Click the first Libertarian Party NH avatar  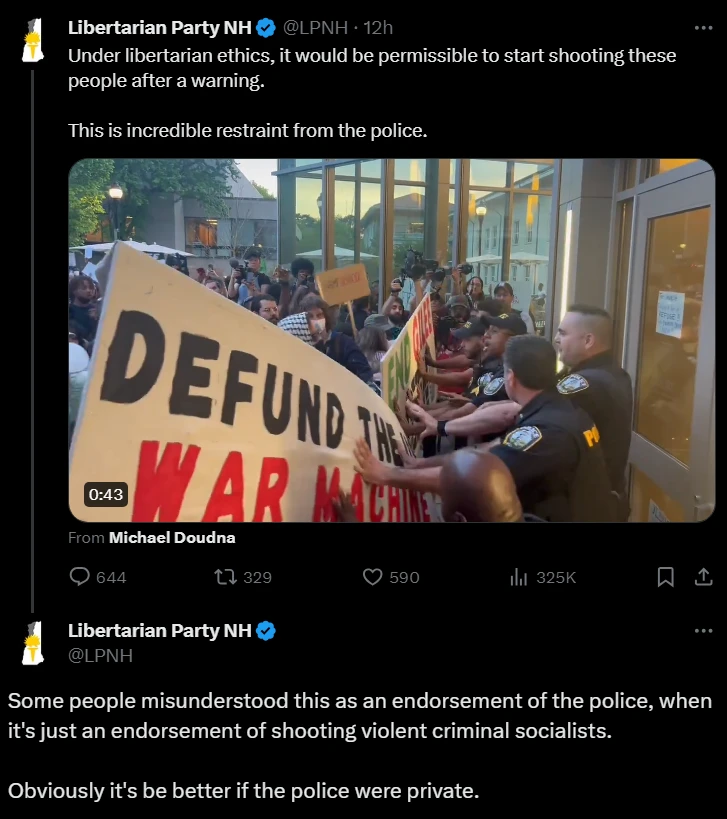click(x=33, y=41)
